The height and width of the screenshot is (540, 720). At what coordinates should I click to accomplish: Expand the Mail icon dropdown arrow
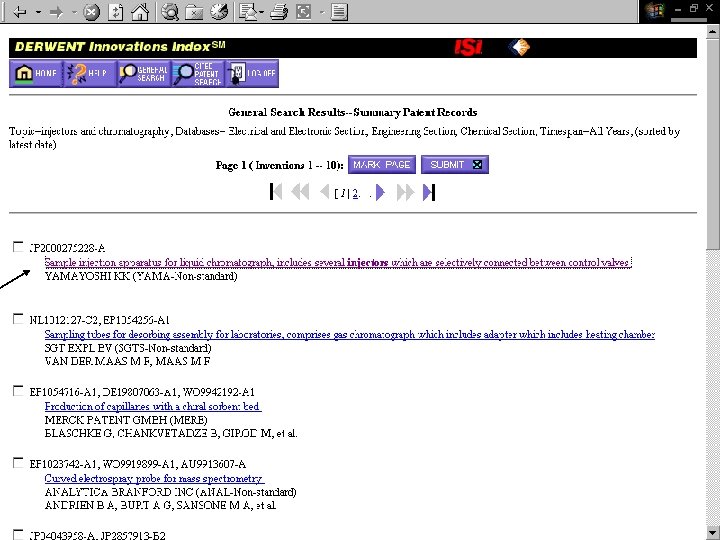coord(261,12)
